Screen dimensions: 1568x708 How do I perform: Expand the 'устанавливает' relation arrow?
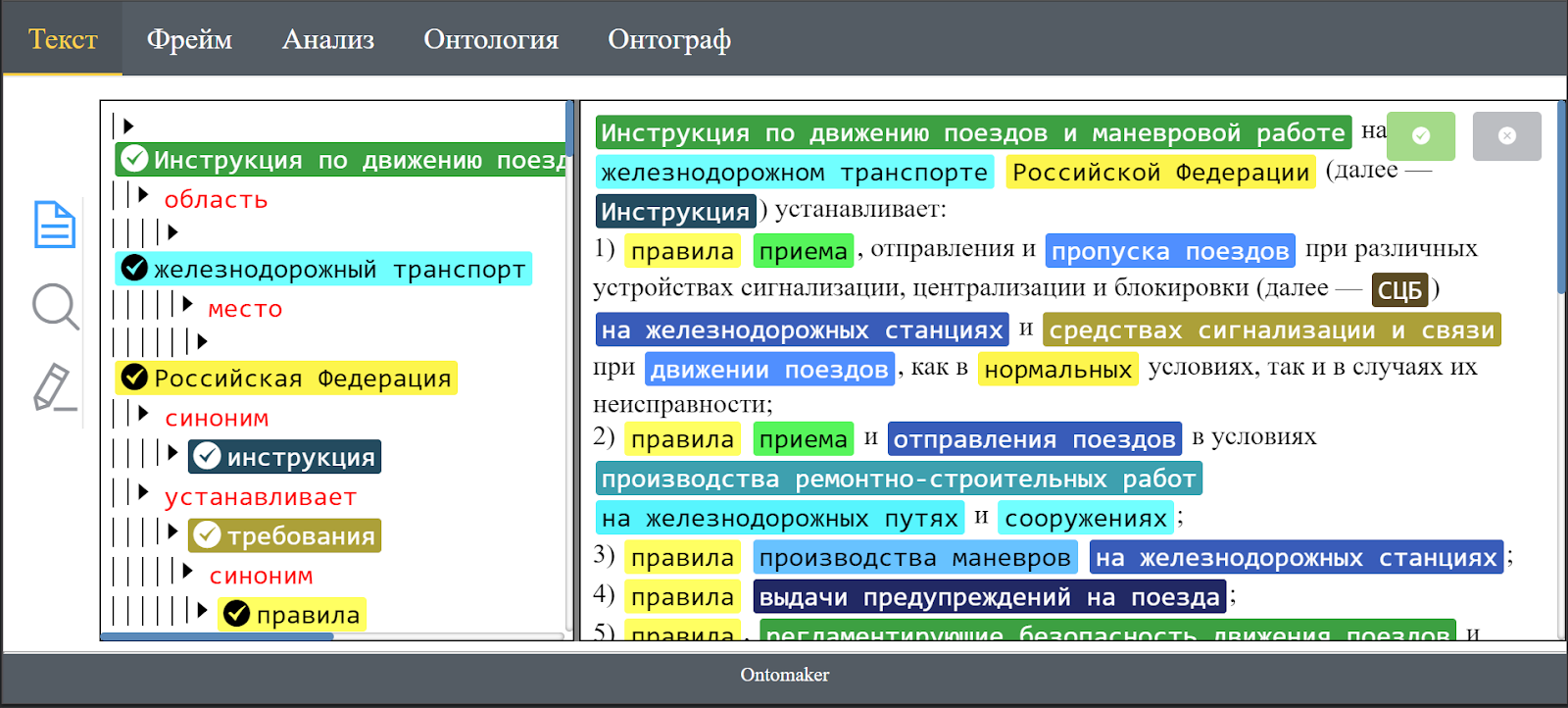click(x=143, y=492)
